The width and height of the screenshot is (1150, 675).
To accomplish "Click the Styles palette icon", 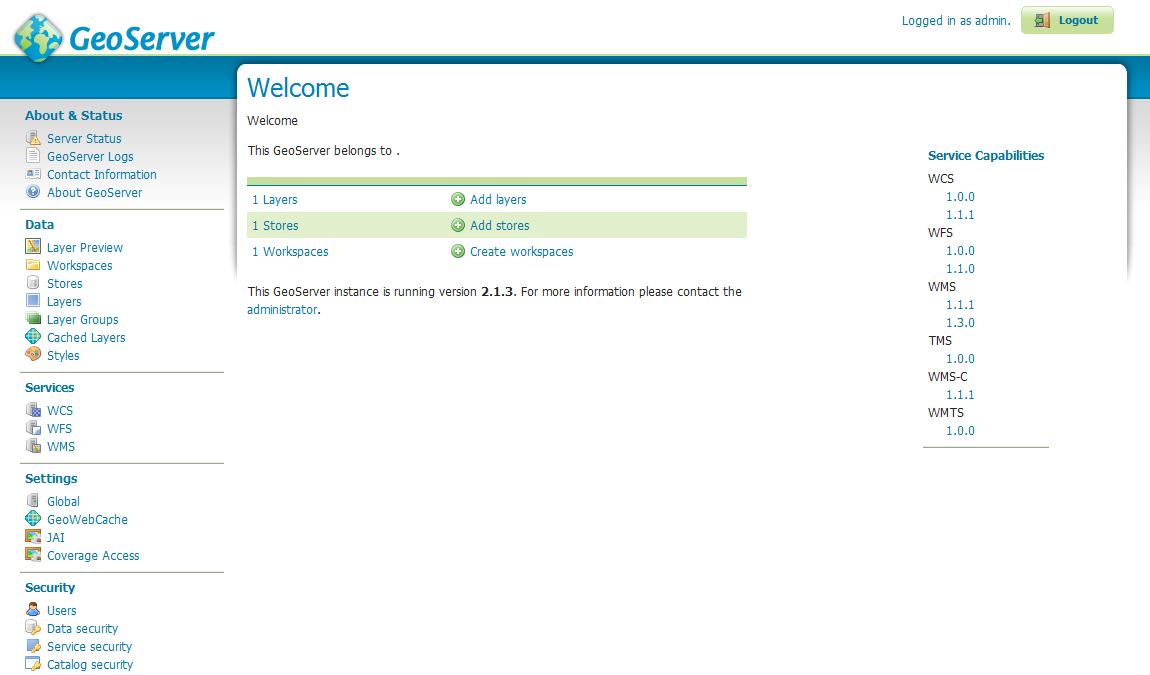I will click(33, 354).
